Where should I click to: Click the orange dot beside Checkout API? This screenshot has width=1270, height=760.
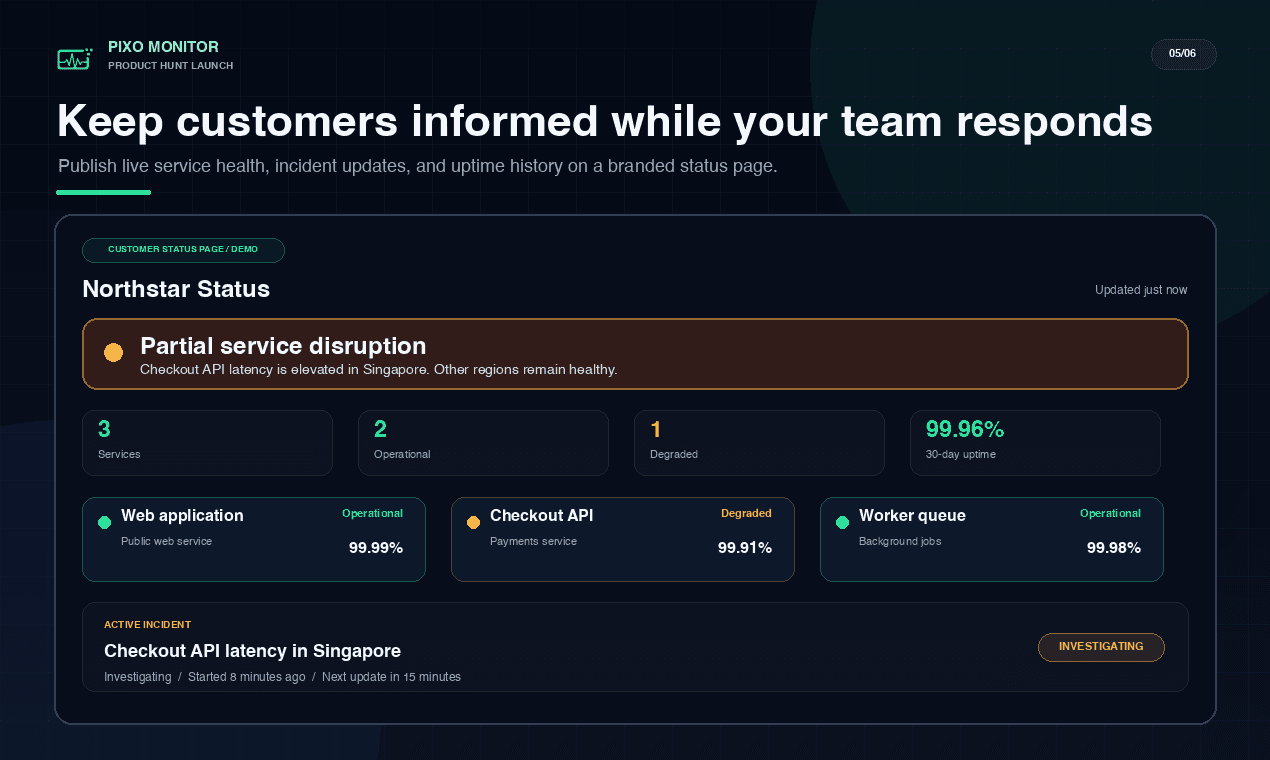pos(473,522)
